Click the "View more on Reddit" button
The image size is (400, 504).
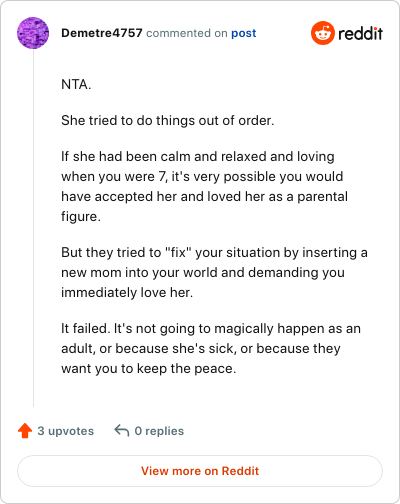coord(200,471)
